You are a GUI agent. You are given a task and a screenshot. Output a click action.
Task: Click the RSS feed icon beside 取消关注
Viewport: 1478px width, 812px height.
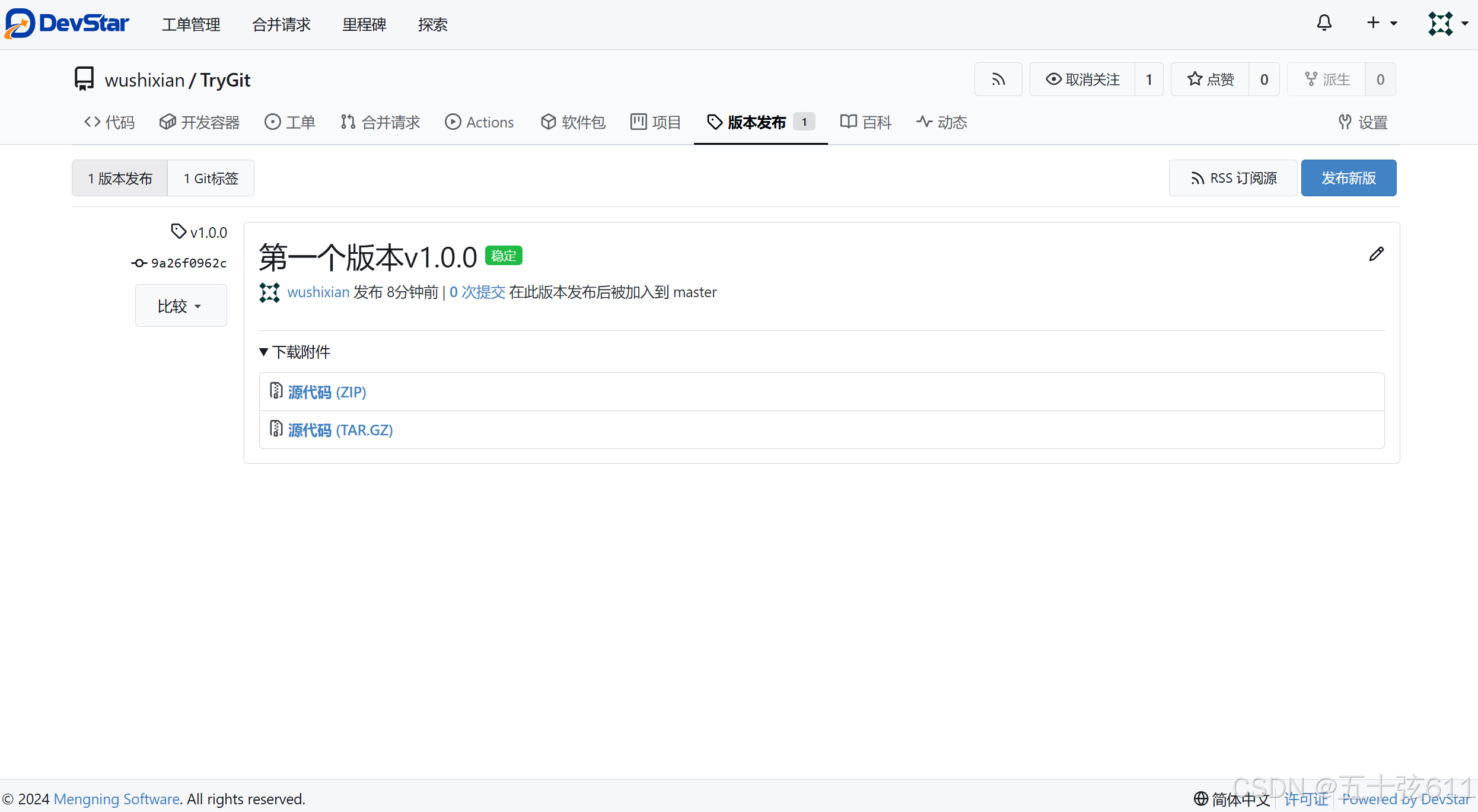tap(998, 79)
